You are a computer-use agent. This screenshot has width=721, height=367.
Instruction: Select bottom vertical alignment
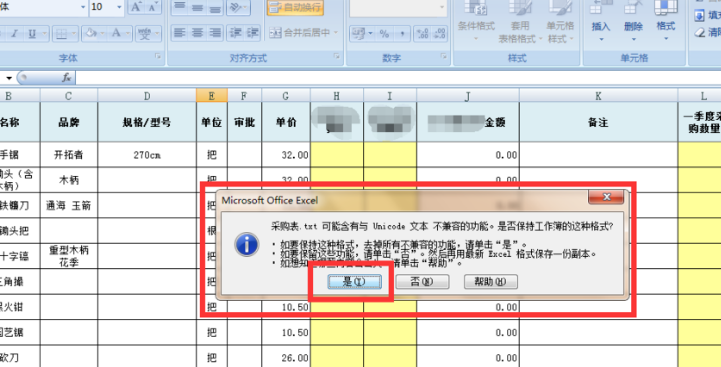[x=215, y=7]
